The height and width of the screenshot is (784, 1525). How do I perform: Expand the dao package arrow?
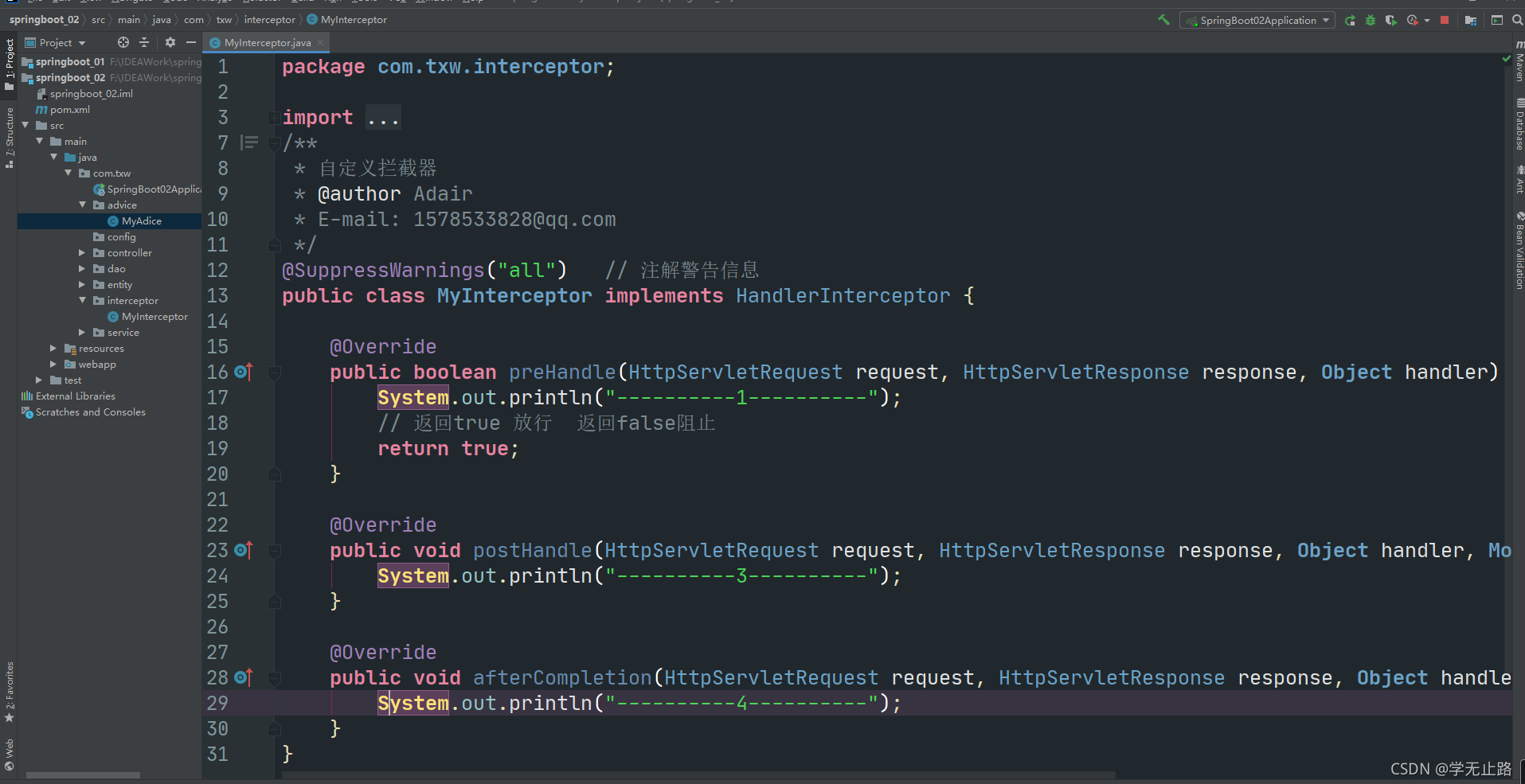pos(82,269)
